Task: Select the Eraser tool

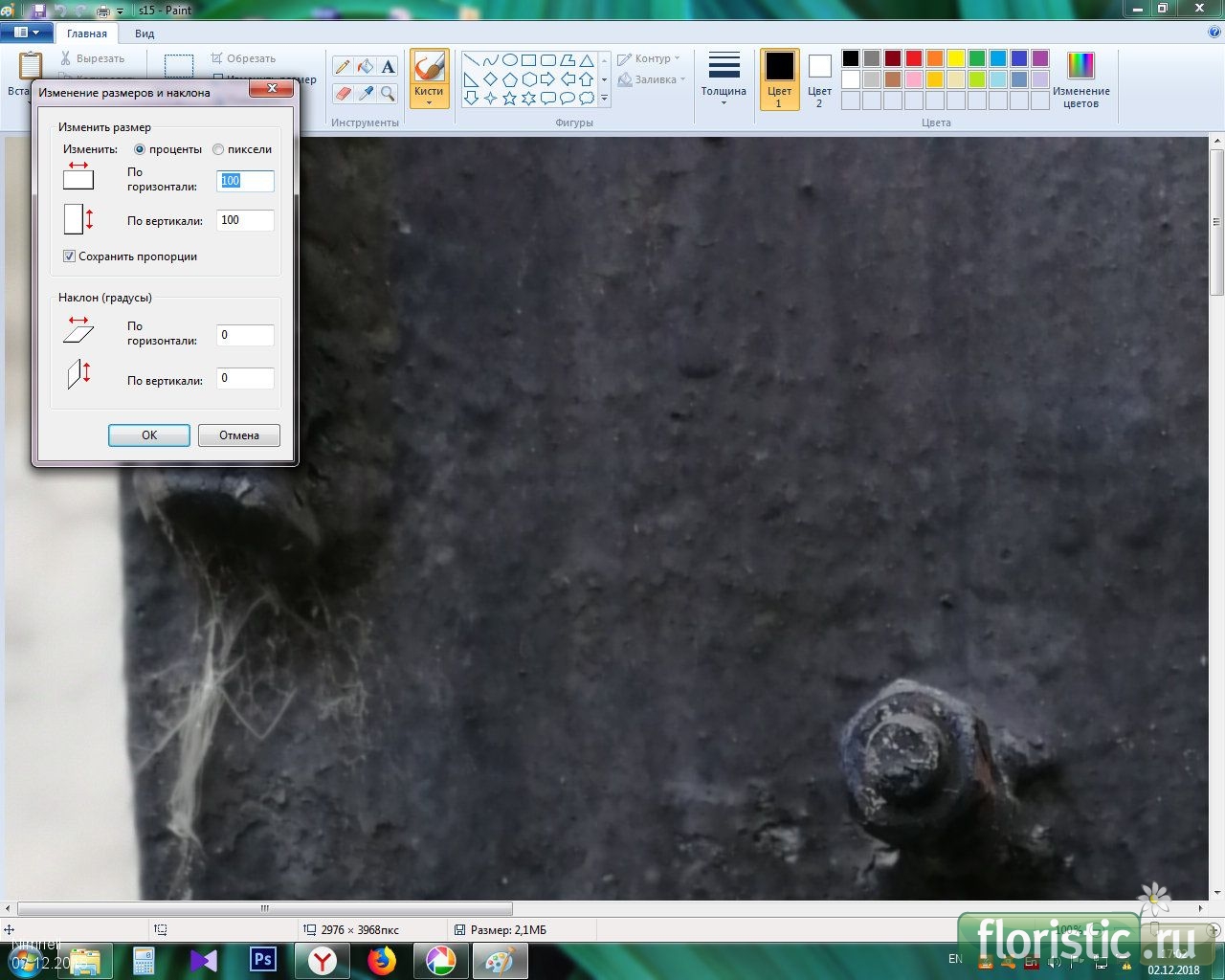Action: click(x=343, y=93)
